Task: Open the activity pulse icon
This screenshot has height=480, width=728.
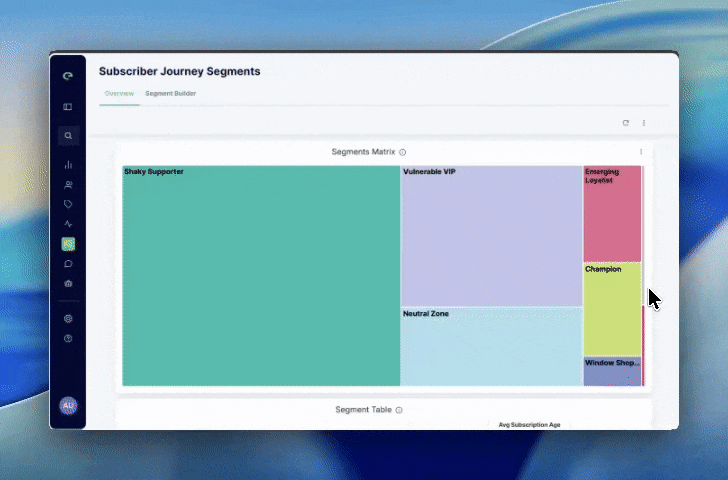Action: 68,224
